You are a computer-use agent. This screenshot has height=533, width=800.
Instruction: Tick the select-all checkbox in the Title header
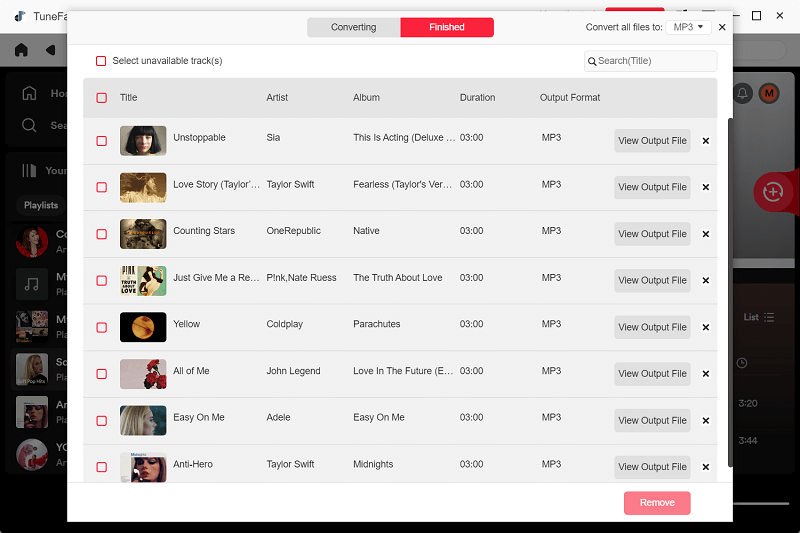(101, 98)
